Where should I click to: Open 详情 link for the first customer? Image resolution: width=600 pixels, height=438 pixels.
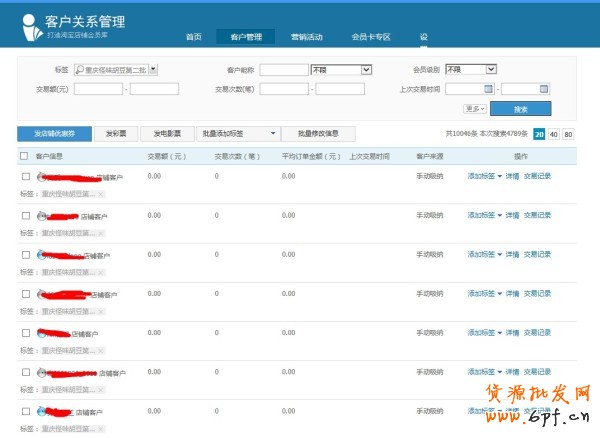point(512,176)
